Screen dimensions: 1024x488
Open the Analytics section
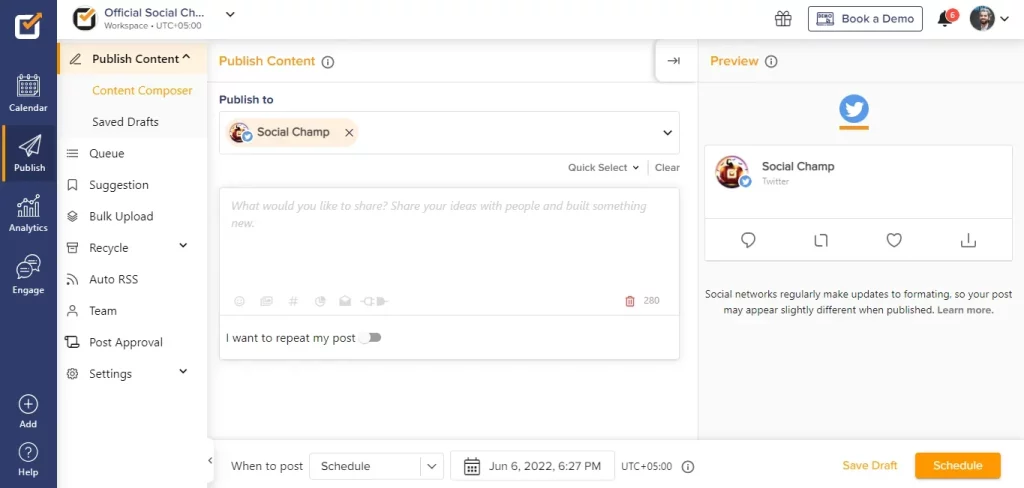[28, 214]
